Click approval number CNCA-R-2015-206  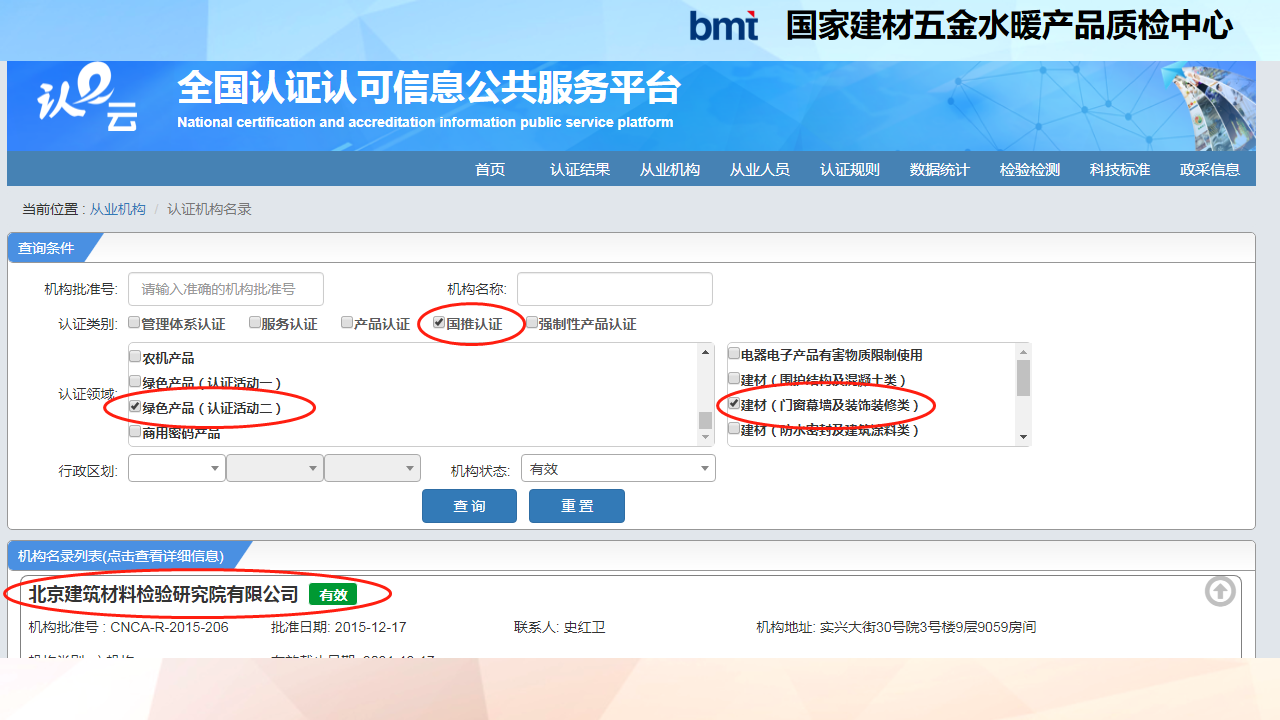(170, 628)
